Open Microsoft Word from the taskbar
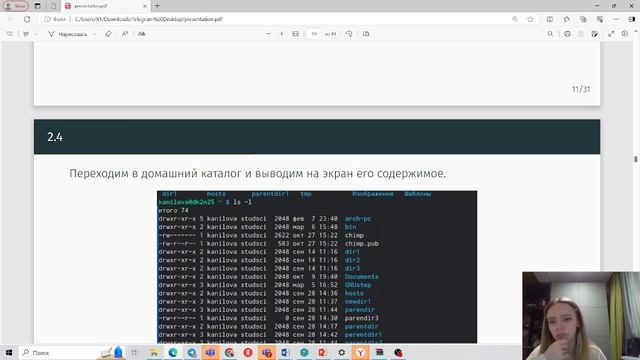 coord(284,352)
